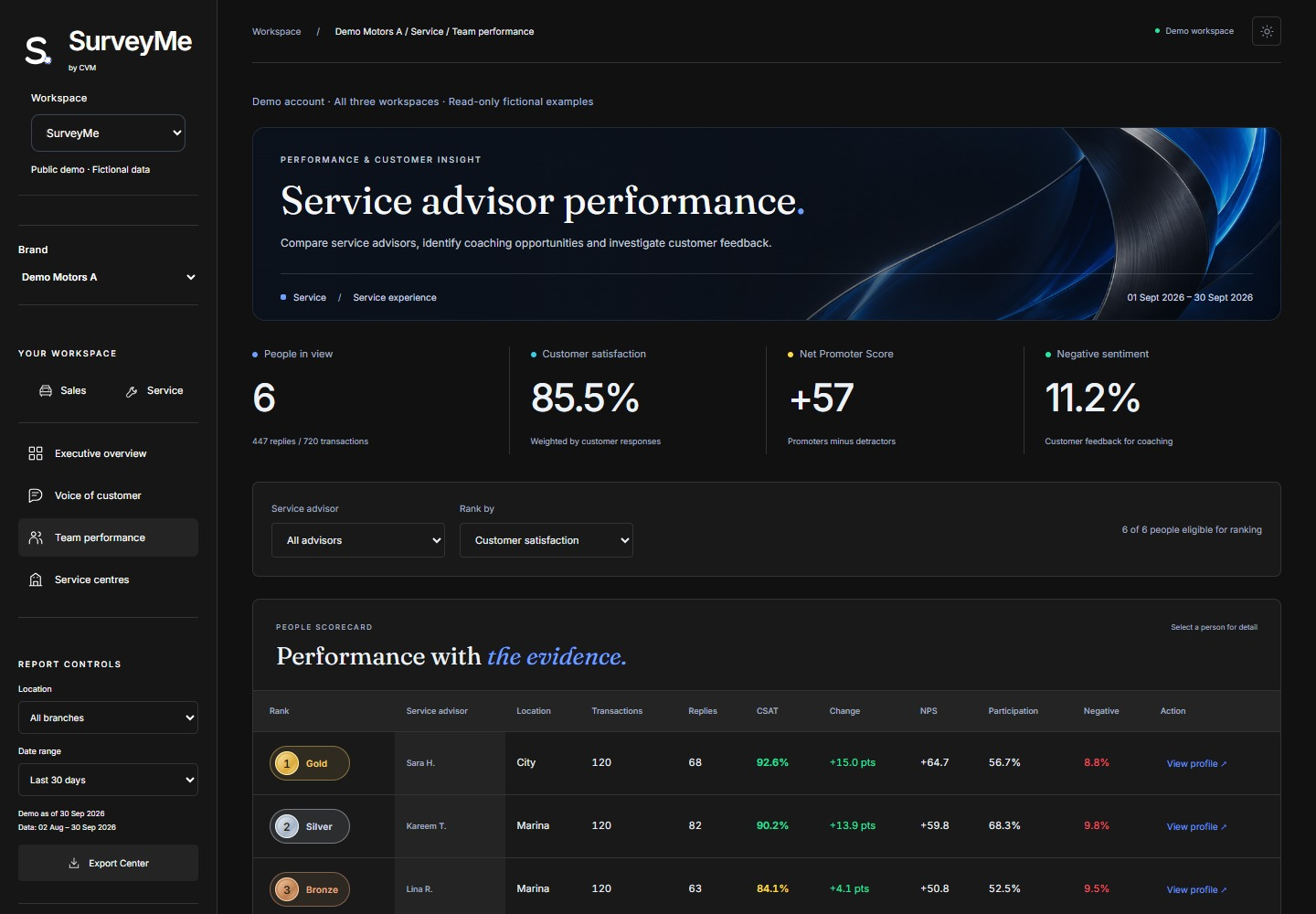Screen dimensions: 1316x914
Task: Select Team performance menu item
Action: click(x=108, y=537)
